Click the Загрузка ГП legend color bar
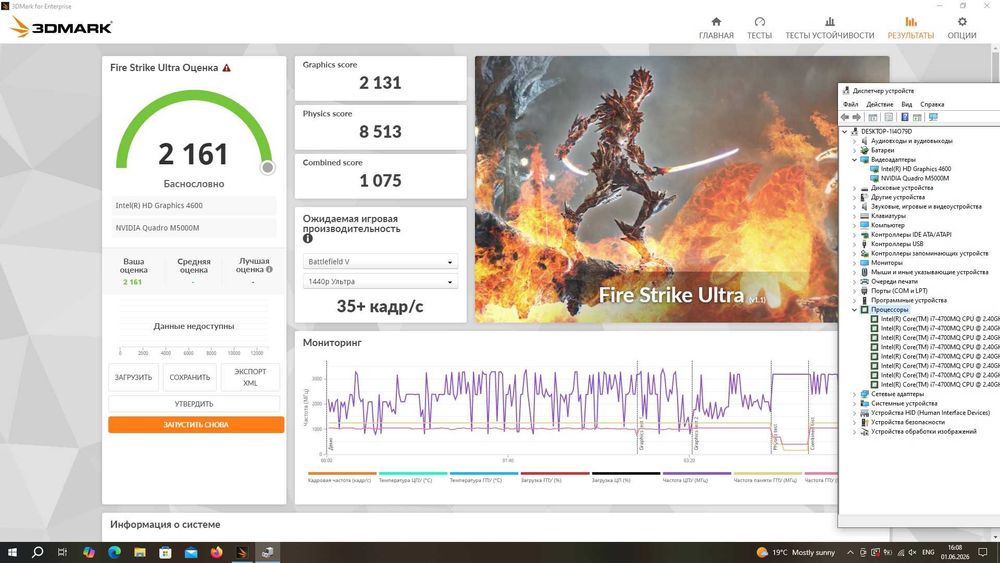Image resolution: width=1000 pixels, height=563 pixels. point(555,474)
